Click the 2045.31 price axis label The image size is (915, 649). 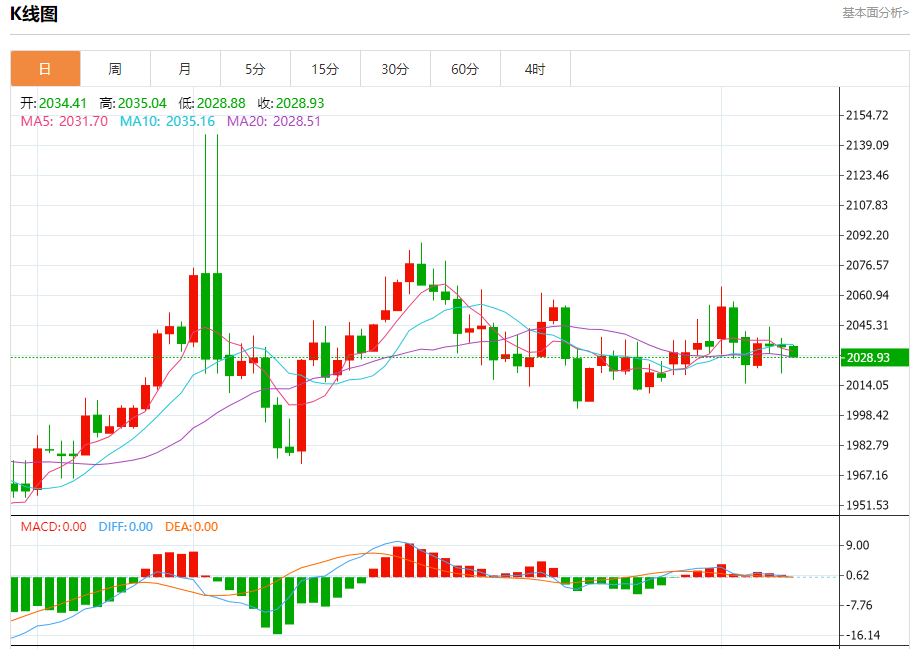(867, 325)
